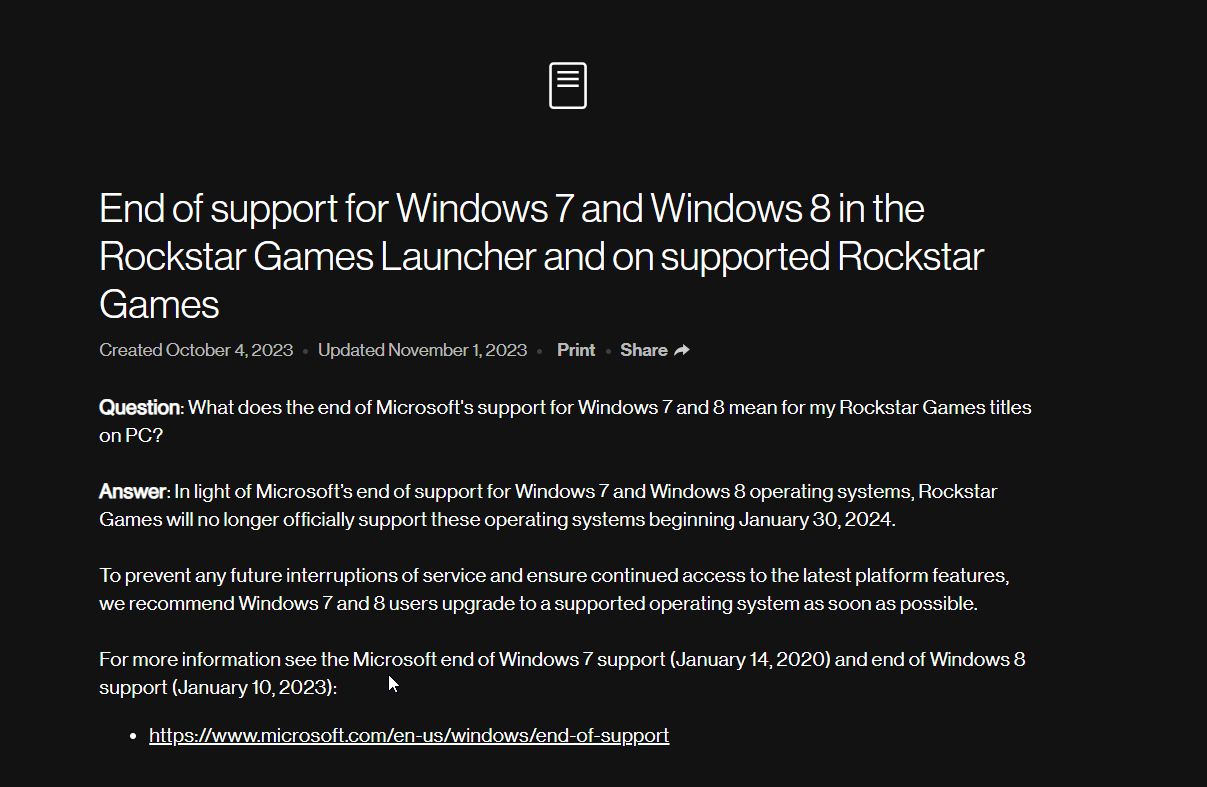Open the Microsoft end-of-support URL
Screen dimensions: 1207x787
tap(409, 736)
